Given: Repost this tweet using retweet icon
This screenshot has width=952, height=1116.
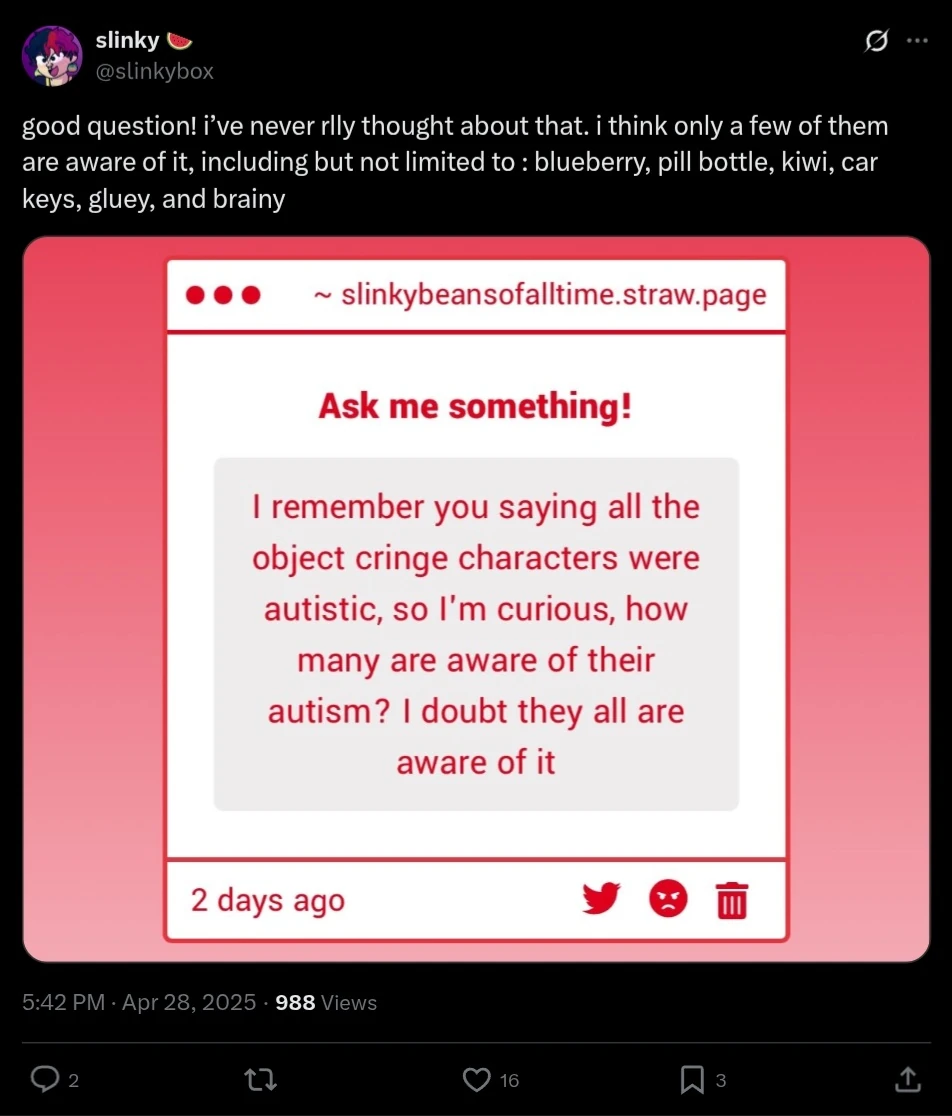Looking at the screenshot, I should point(261,1079).
